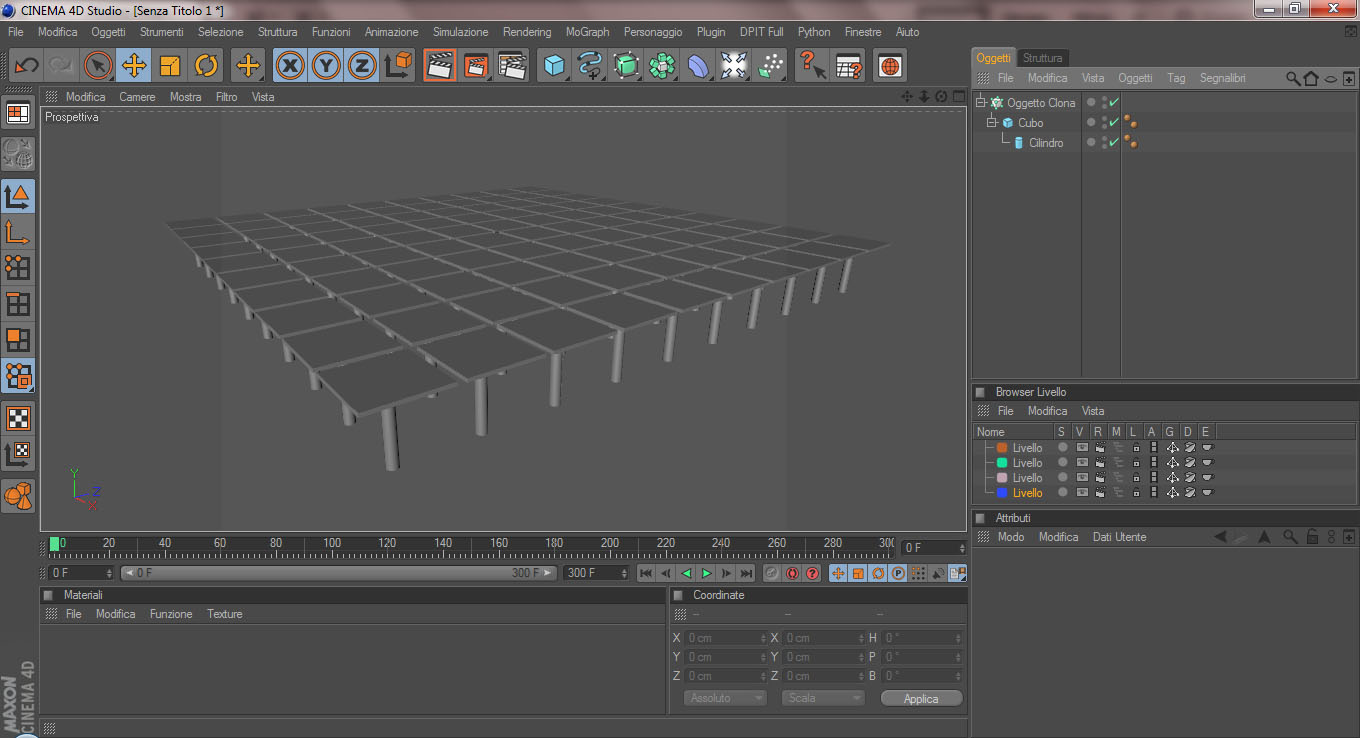The width and height of the screenshot is (1360, 738).
Task: Switch to the Struttura tab
Action: point(1042,58)
